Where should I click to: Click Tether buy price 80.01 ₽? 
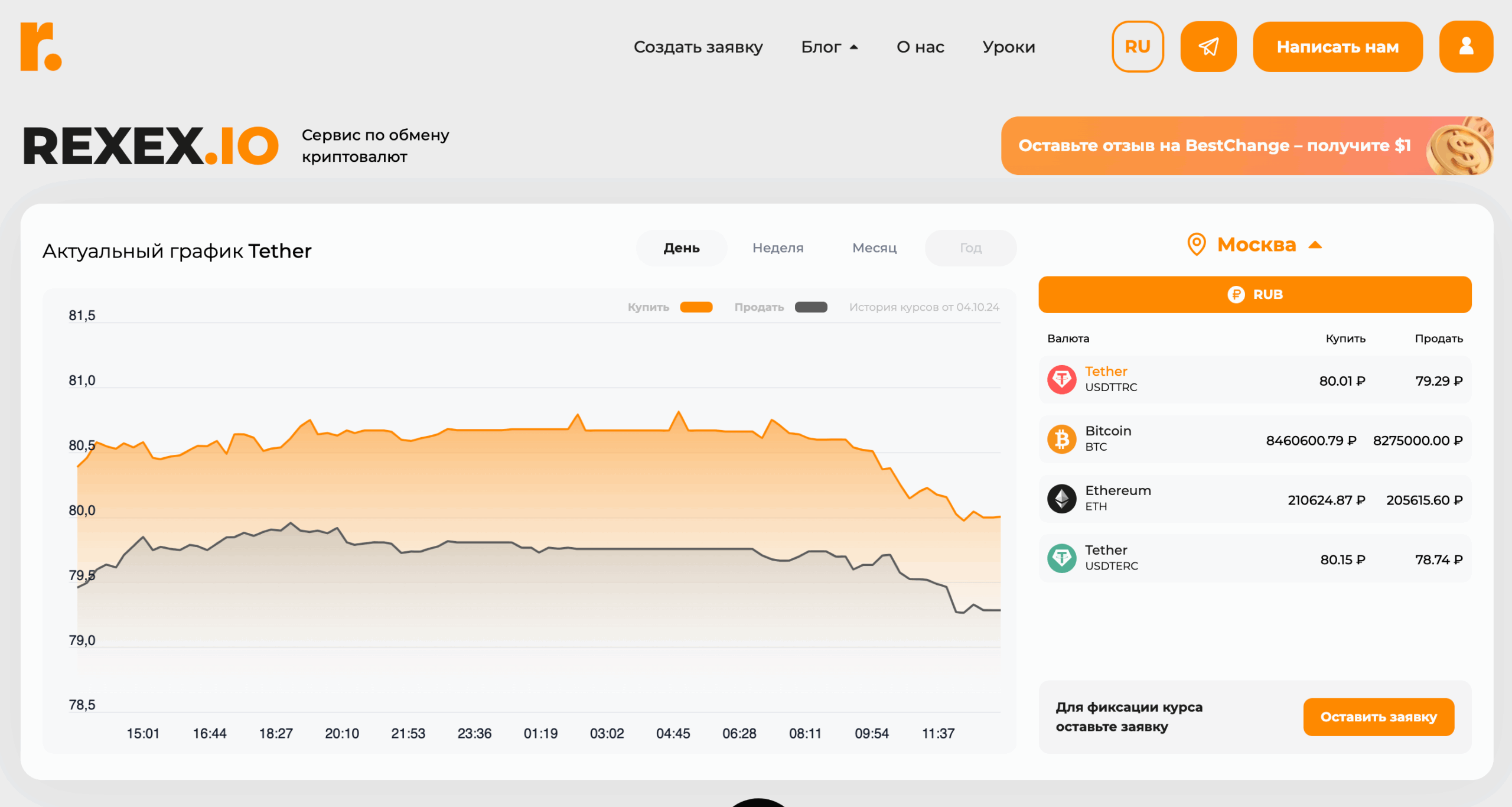(1342, 381)
